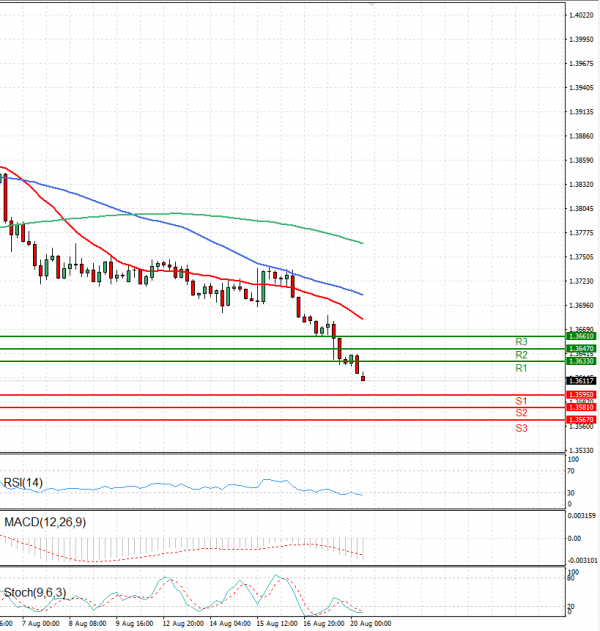Screen dimensions: 600x631
Task: Select the 1.35810 red price tag
Action: click(581, 407)
